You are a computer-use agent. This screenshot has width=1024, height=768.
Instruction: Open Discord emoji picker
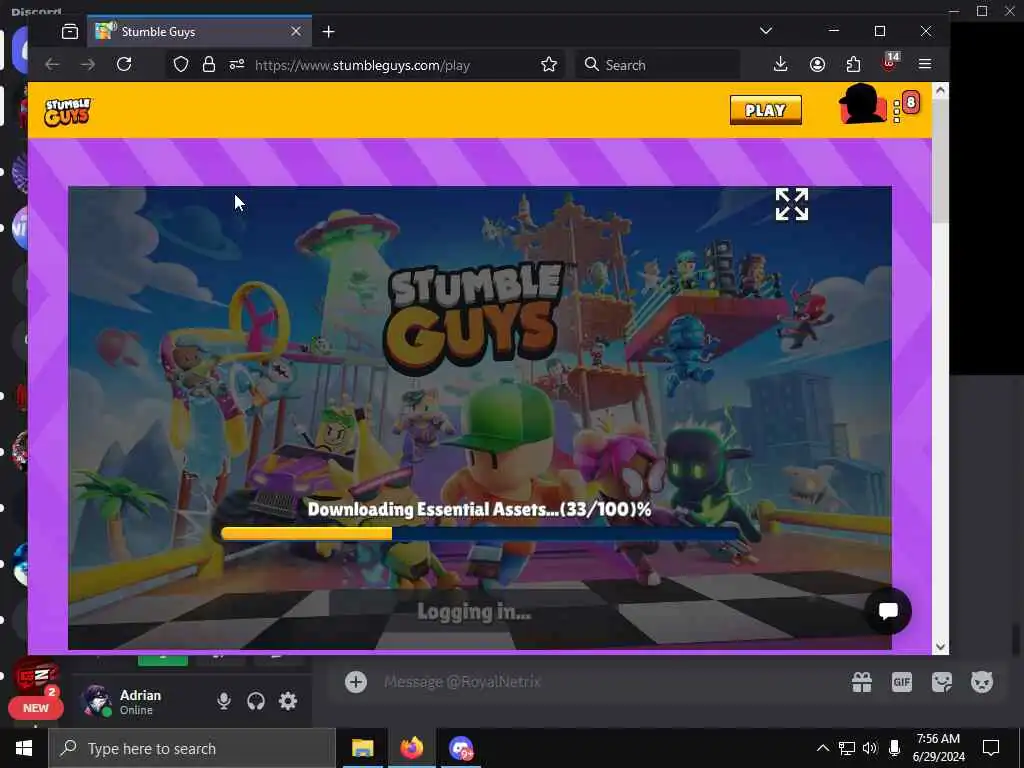tap(982, 682)
